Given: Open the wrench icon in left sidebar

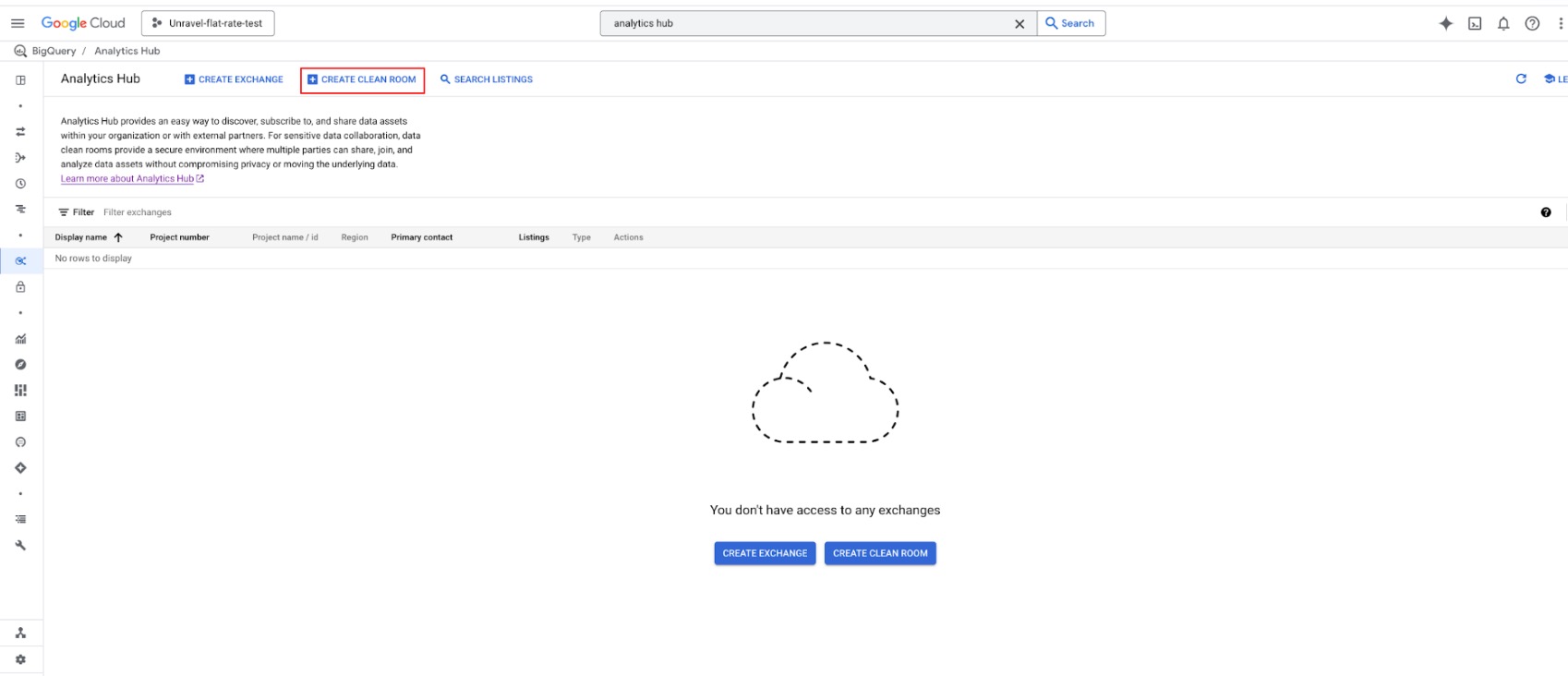Looking at the screenshot, I should tap(20, 546).
